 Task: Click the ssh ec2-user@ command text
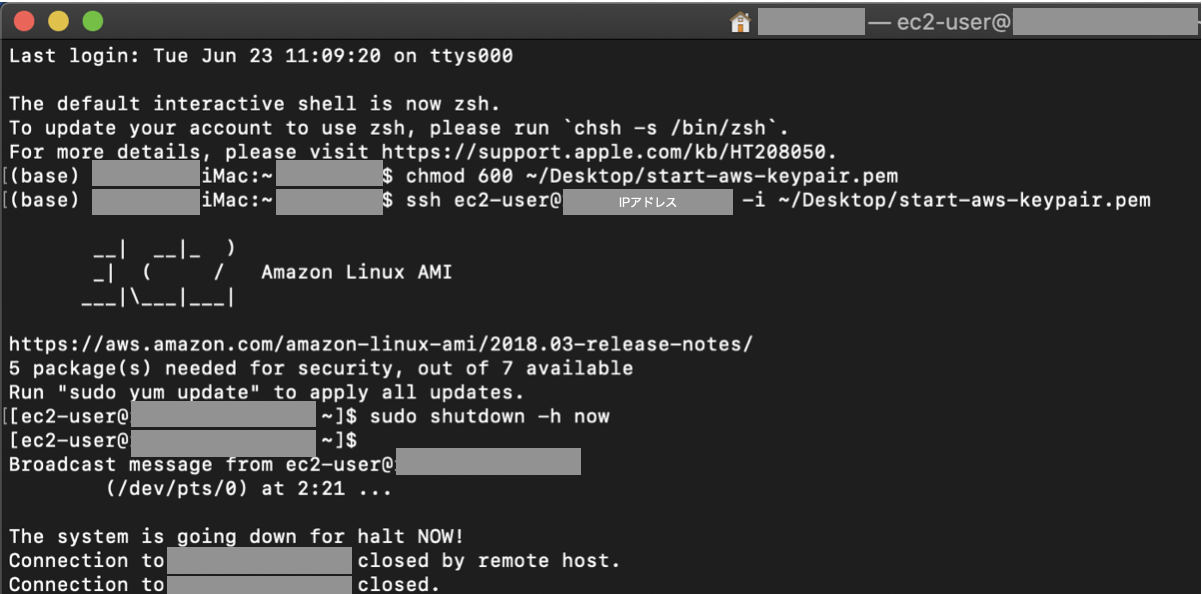(x=484, y=200)
